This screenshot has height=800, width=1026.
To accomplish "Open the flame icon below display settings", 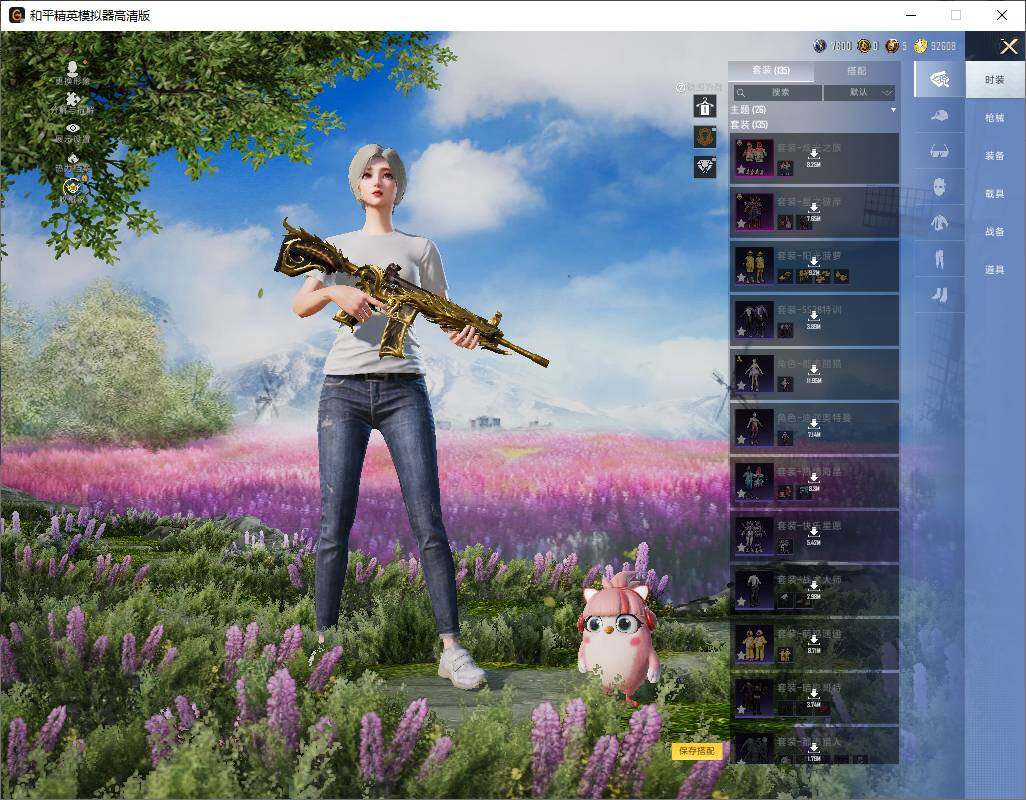I will point(73,158).
